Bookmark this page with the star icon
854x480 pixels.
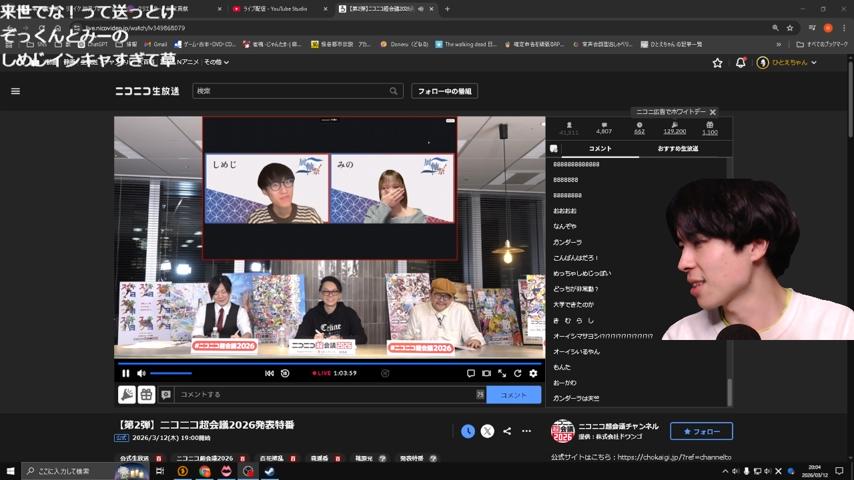point(790,28)
